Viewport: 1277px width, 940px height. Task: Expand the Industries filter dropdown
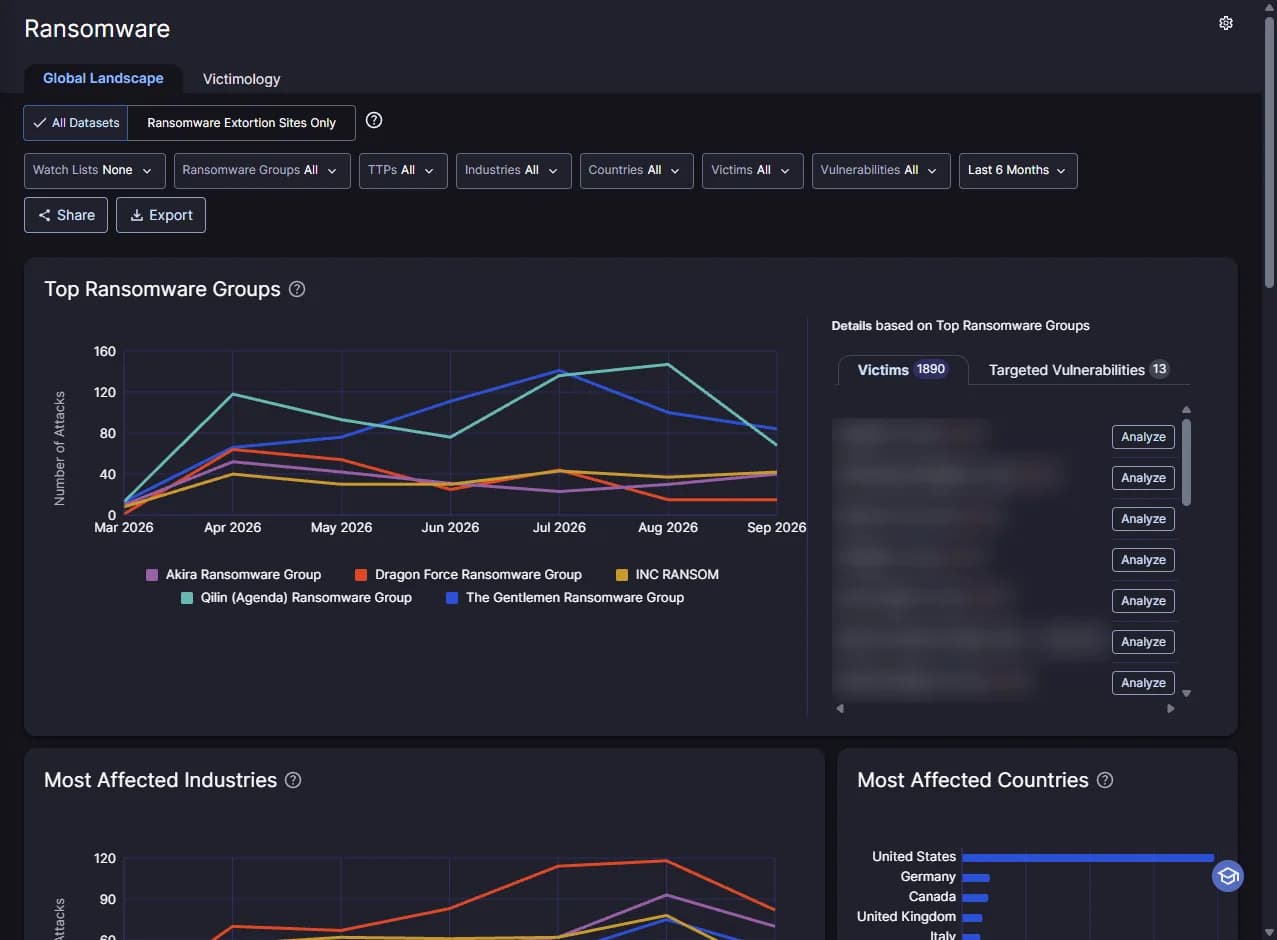point(513,170)
